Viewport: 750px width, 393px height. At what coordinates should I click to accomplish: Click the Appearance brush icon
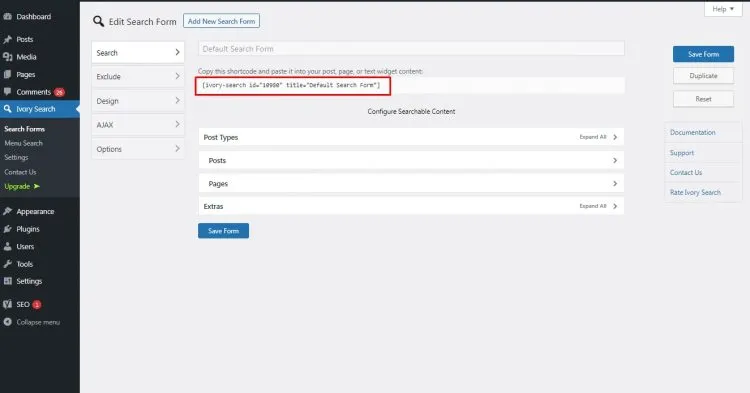click(7, 211)
